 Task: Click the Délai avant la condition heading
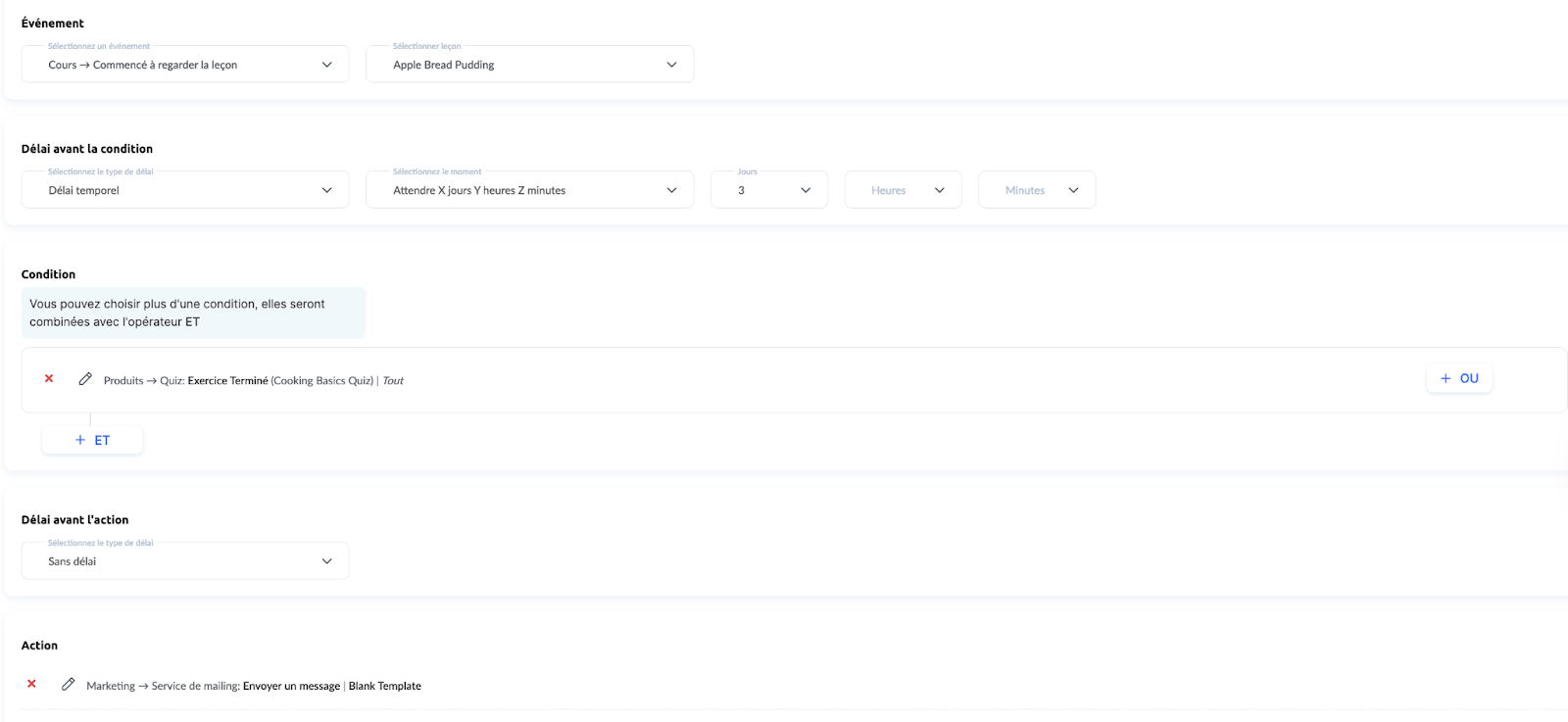(87, 149)
